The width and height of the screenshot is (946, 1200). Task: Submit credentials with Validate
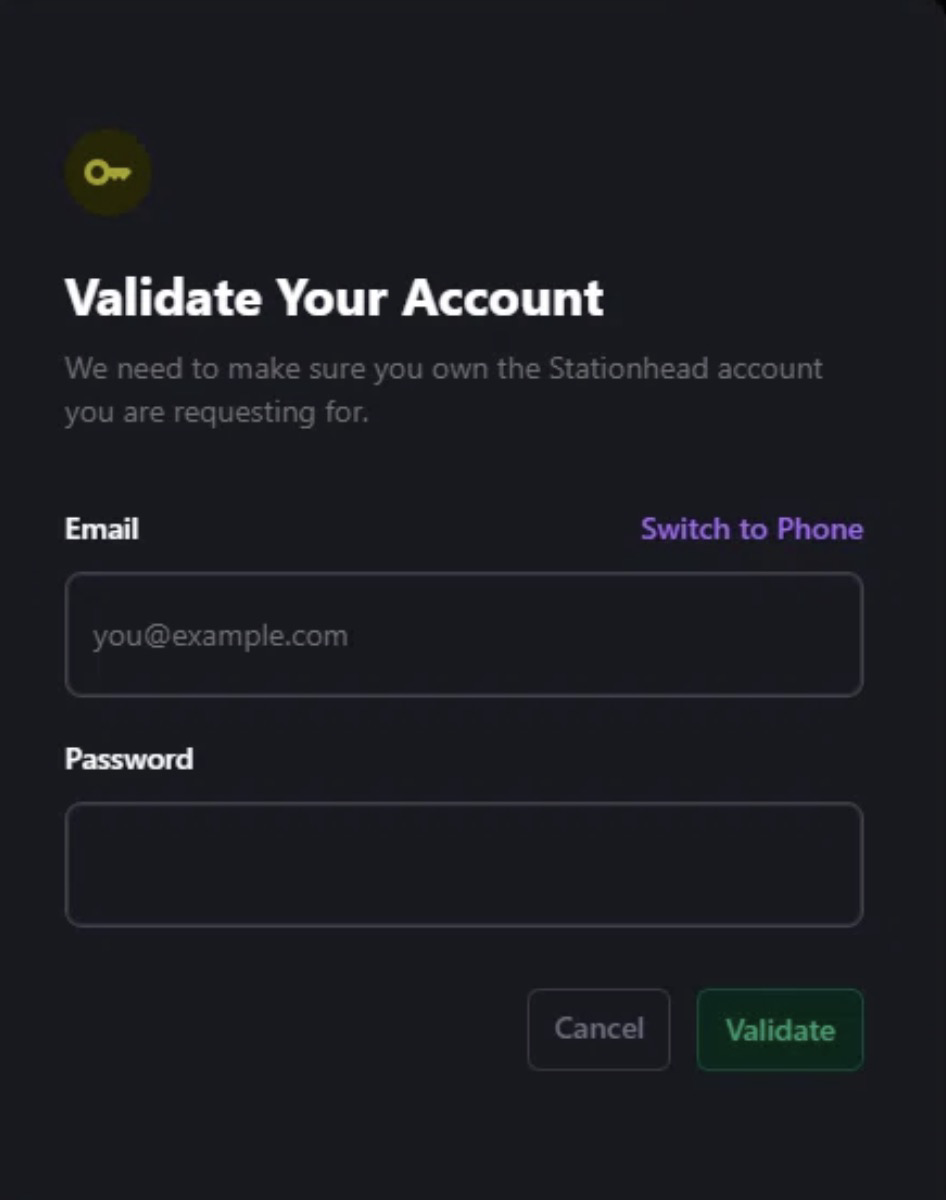coord(779,1030)
